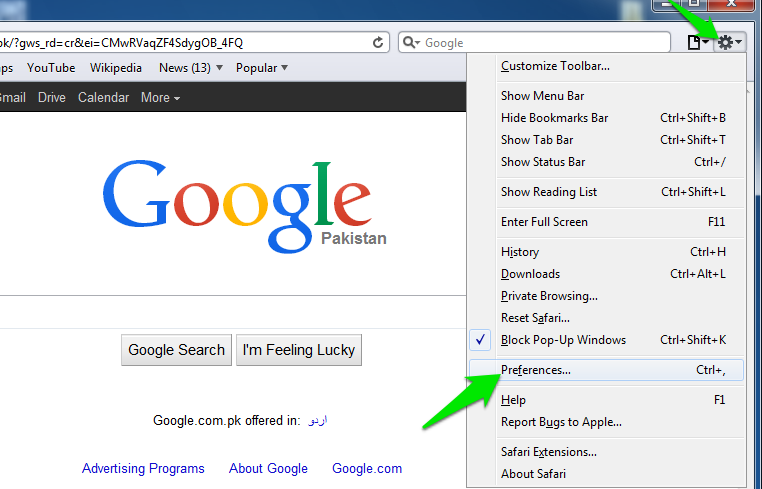762x489 pixels.
Task: Open Wikipedia bookmark
Action: [x=116, y=68]
